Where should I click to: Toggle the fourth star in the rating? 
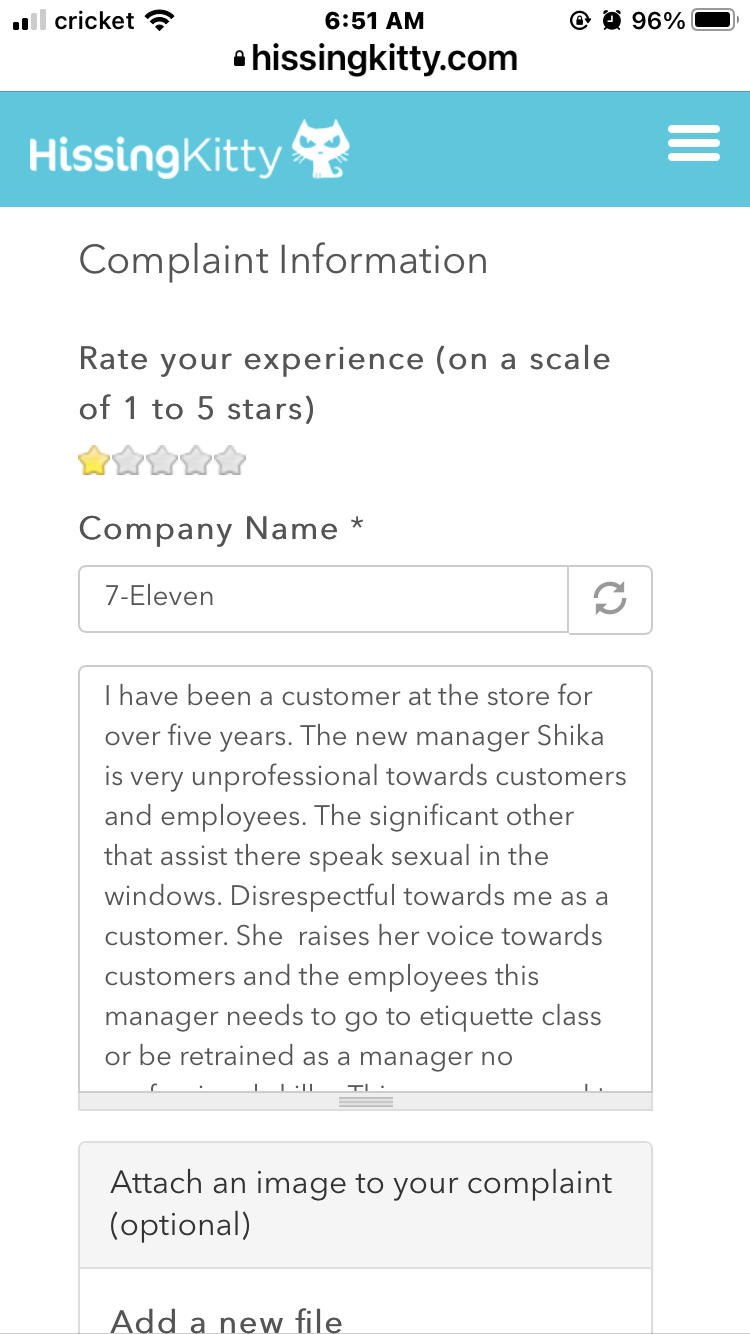point(196,460)
